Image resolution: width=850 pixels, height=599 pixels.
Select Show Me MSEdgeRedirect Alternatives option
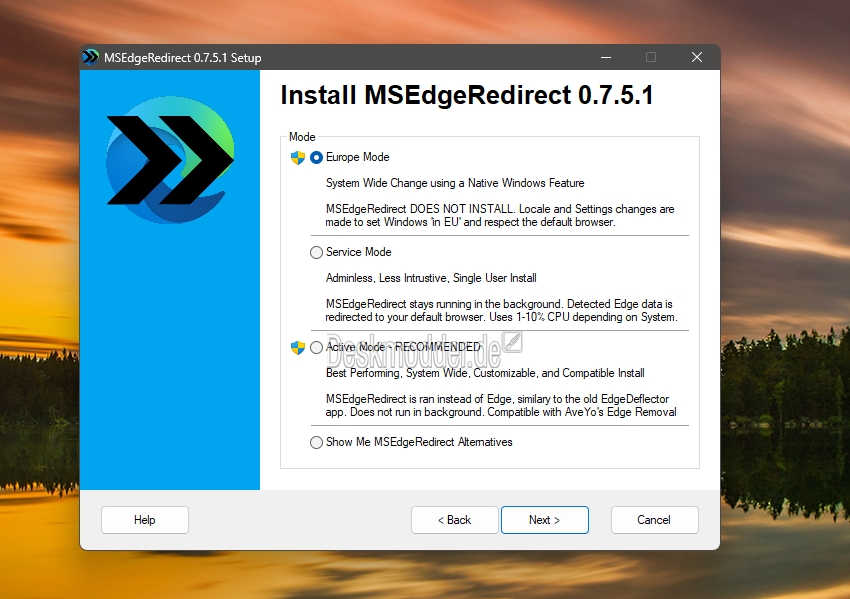tap(316, 442)
